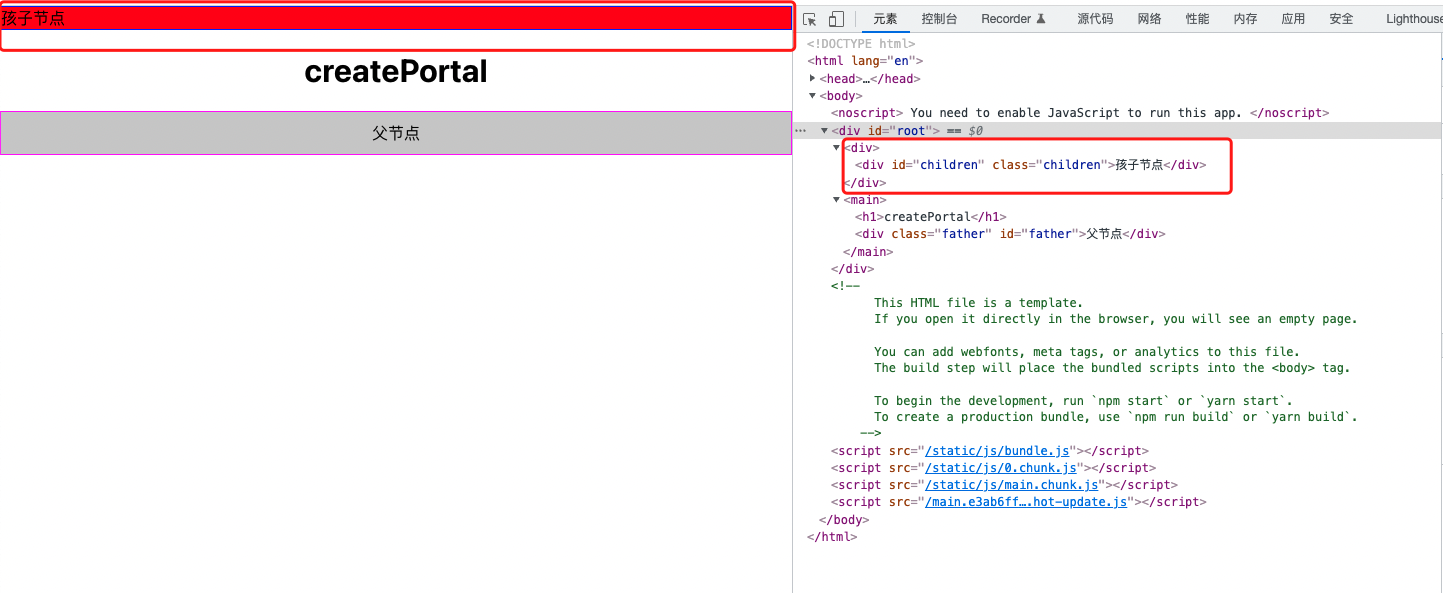Screen dimensions: 1443x593
Task: Open the 网络 network tab
Action: click(x=1150, y=19)
